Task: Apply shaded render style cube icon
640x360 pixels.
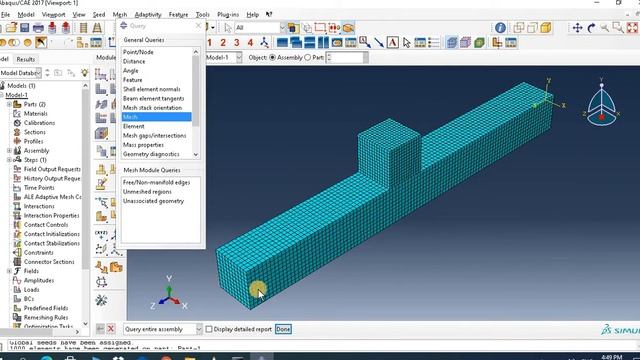Action: pyautogui.click(x=546, y=28)
